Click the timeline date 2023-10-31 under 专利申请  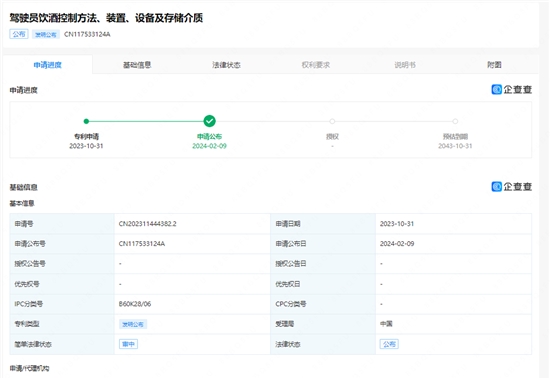[86, 146]
